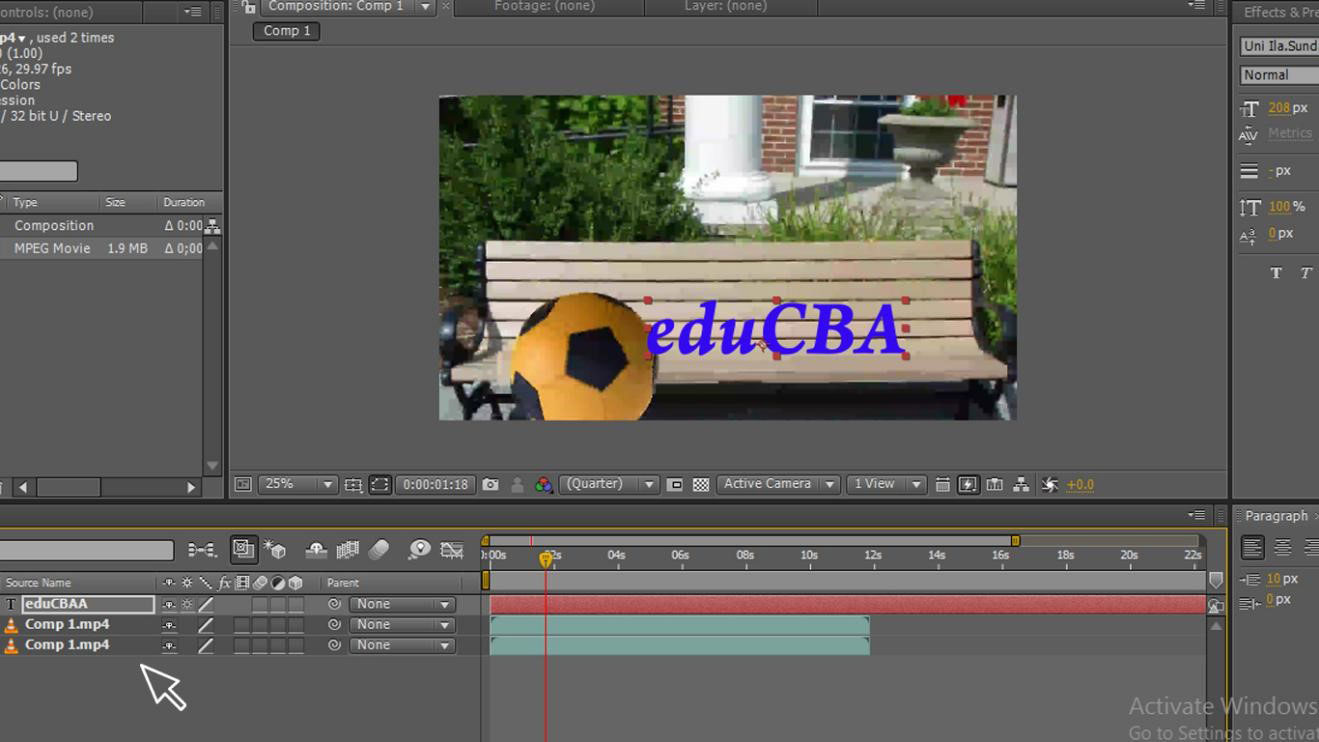
Task: Take a snapshot with the camera icon
Action: click(x=490, y=484)
